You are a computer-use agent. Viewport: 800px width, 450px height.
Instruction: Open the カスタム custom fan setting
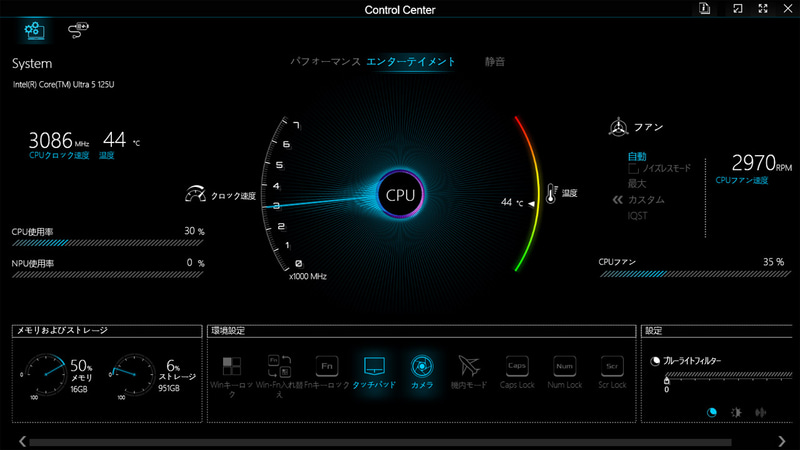(646, 199)
